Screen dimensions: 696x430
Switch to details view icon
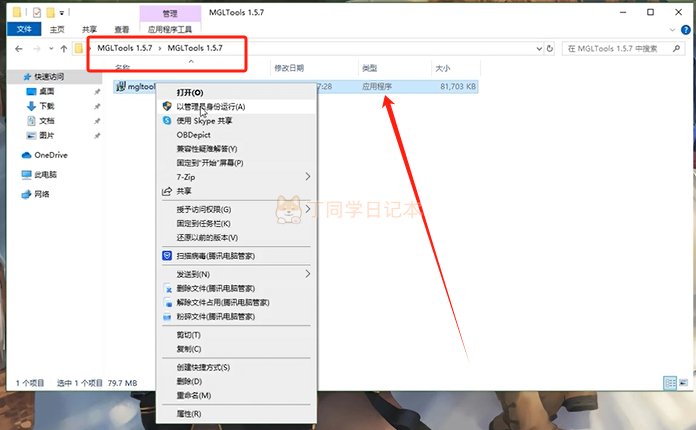tap(670, 383)
